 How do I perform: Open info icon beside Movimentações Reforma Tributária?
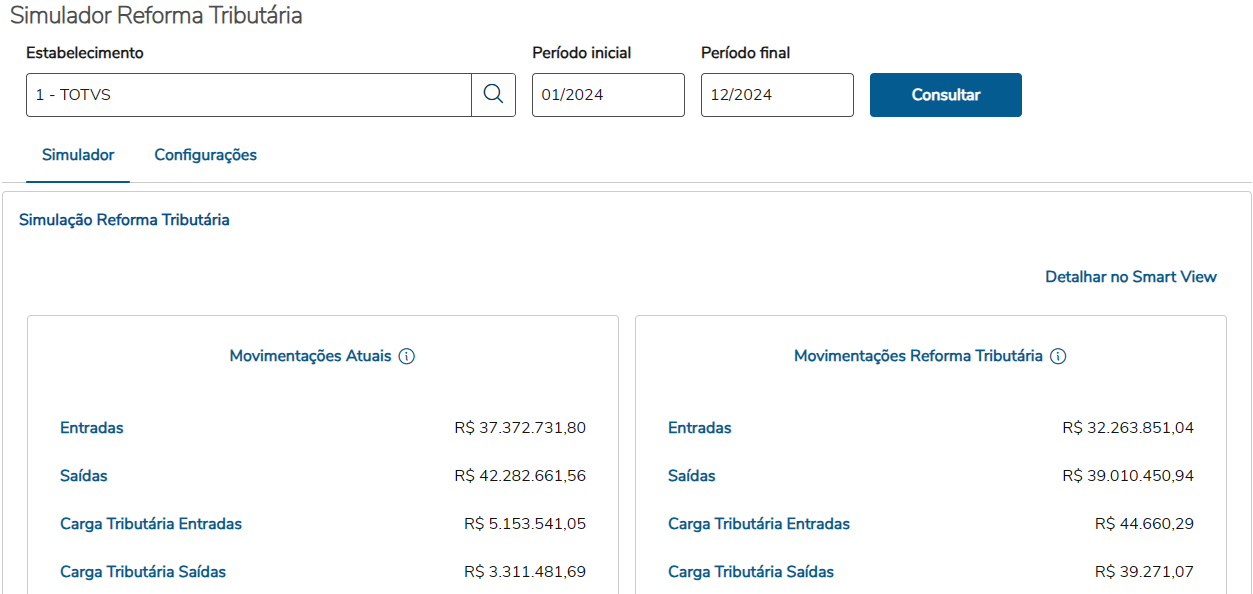(1058, 357)
